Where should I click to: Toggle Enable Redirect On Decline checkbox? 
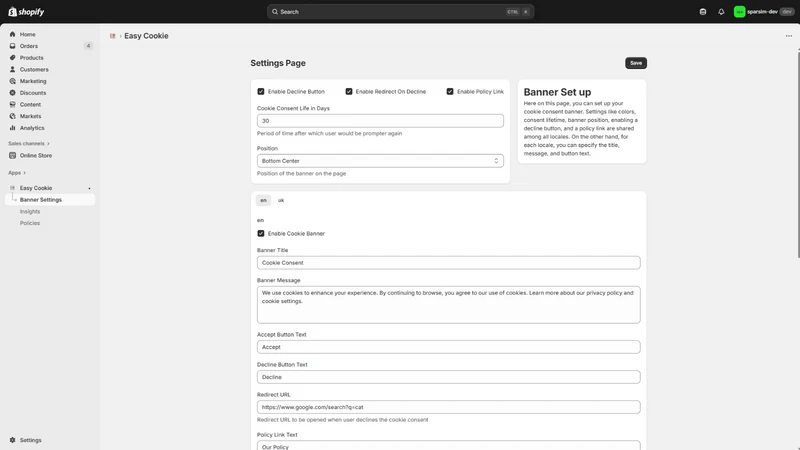pyautogui.click(x=349, y=91)
